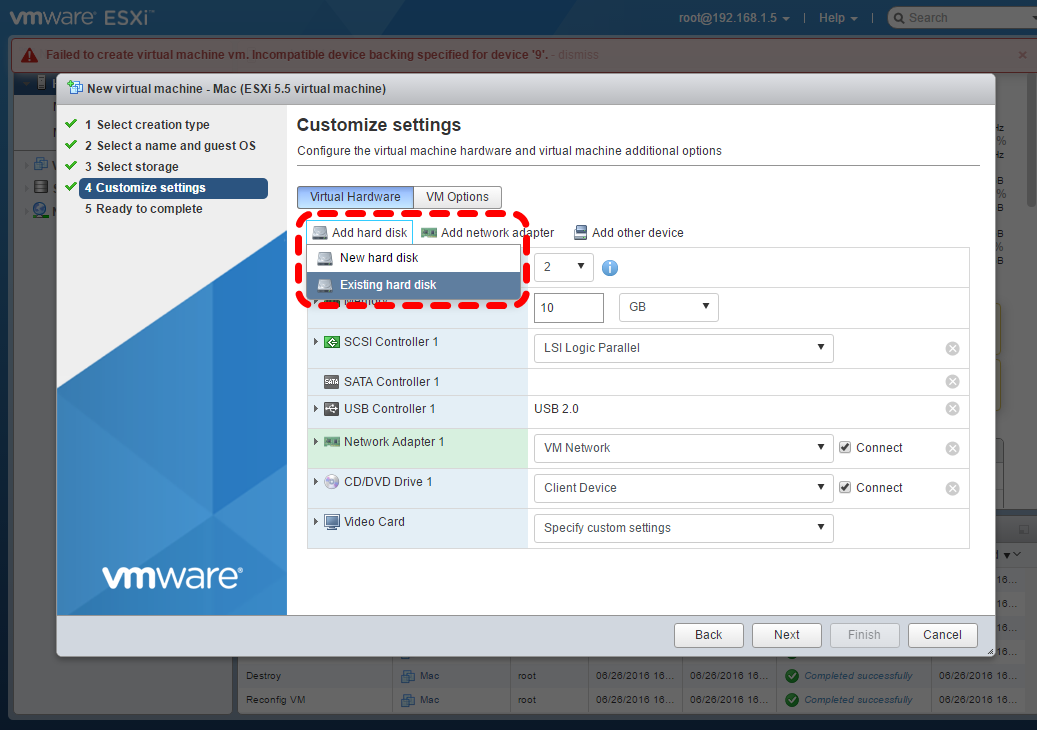Screen dimensions: 1037x730
Task: Open the CPU count dropdown showing 2
Action: [563, 267]
